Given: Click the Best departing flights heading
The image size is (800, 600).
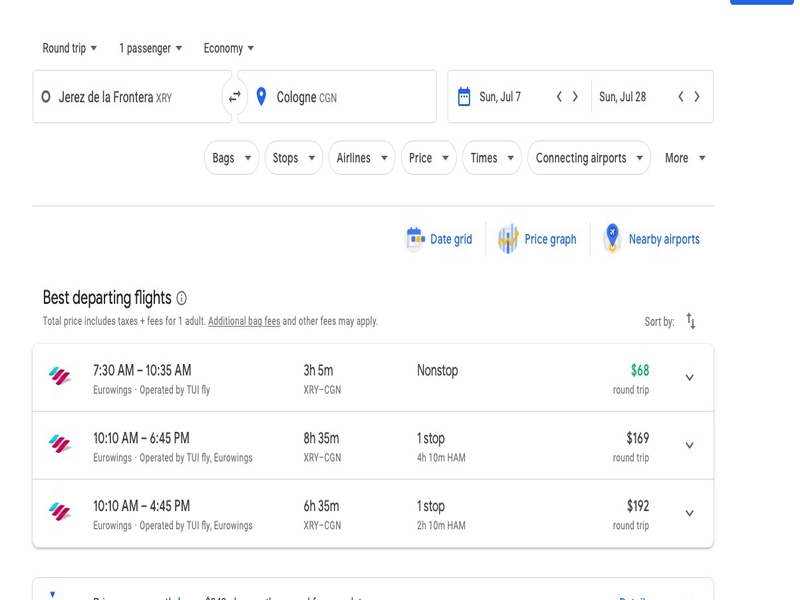Looking at the screenshot, I should 107,297.
